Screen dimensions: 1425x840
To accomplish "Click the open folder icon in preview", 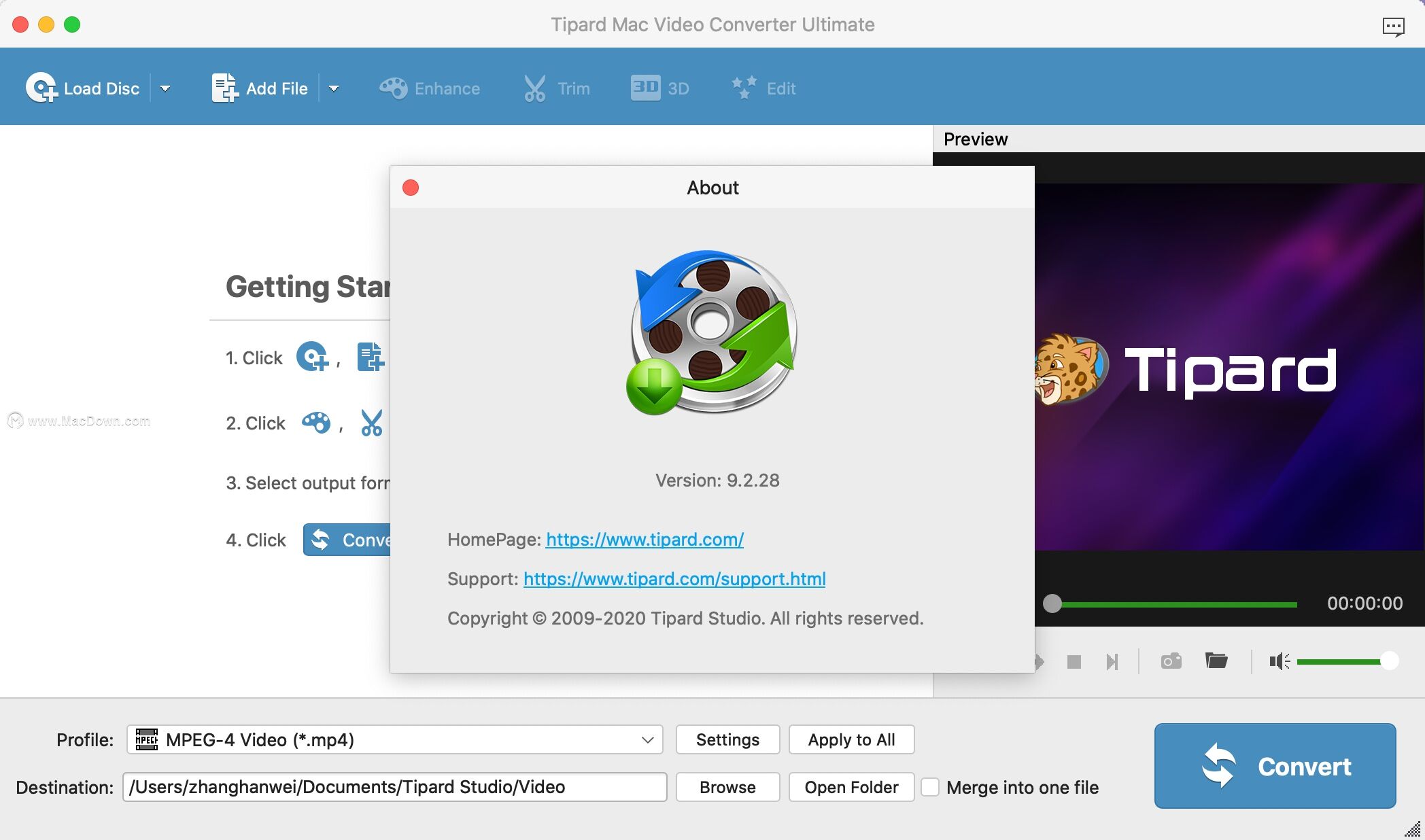I will [1218, 659].
